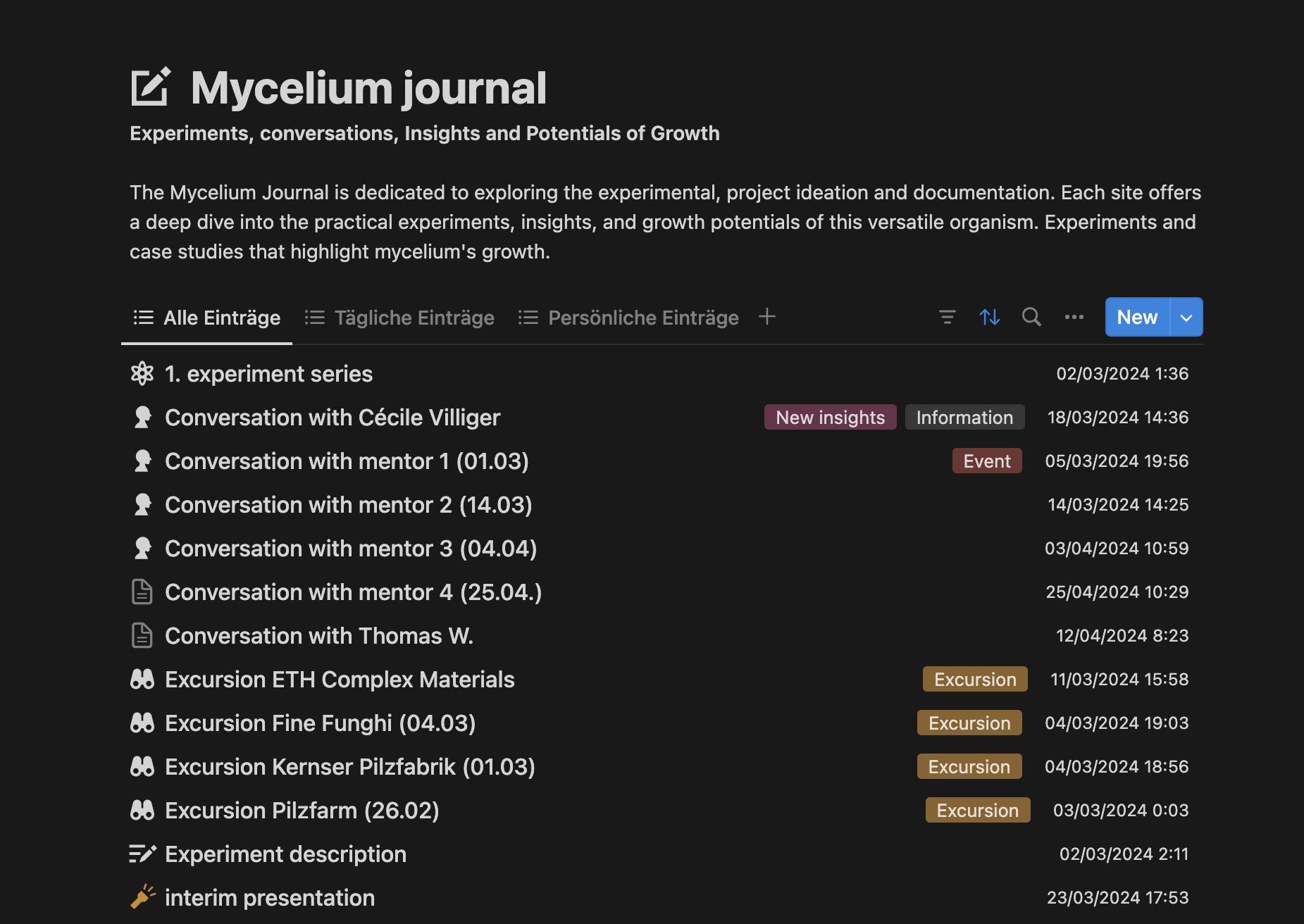
Task: Click head icon beside Conversation with Cécile Villiger
Action: tap(142, 418)
